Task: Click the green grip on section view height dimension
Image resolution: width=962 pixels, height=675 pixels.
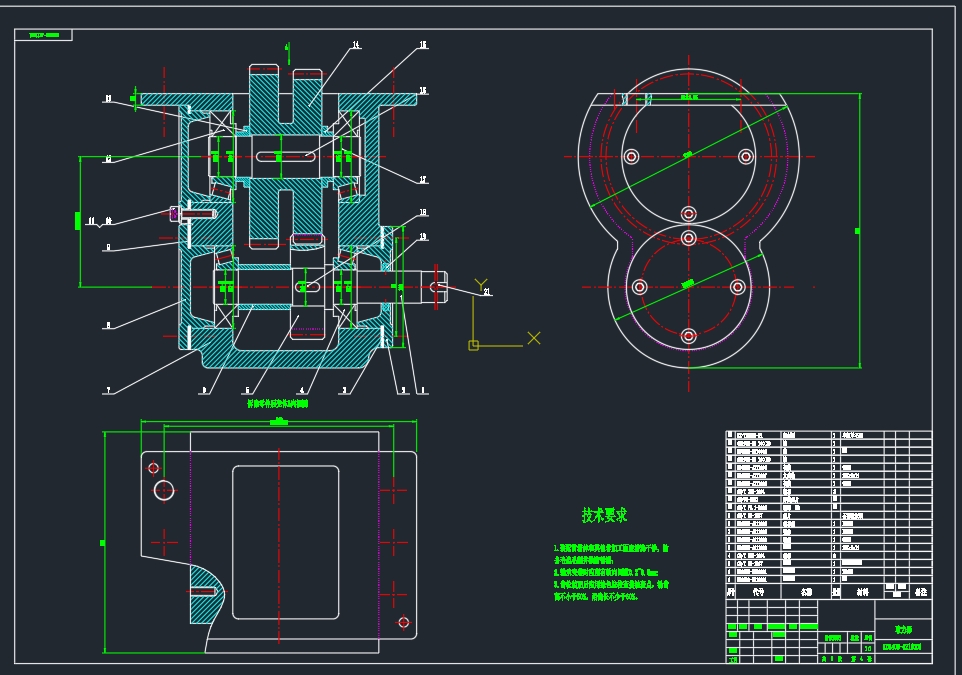Action: pos(78,221)
